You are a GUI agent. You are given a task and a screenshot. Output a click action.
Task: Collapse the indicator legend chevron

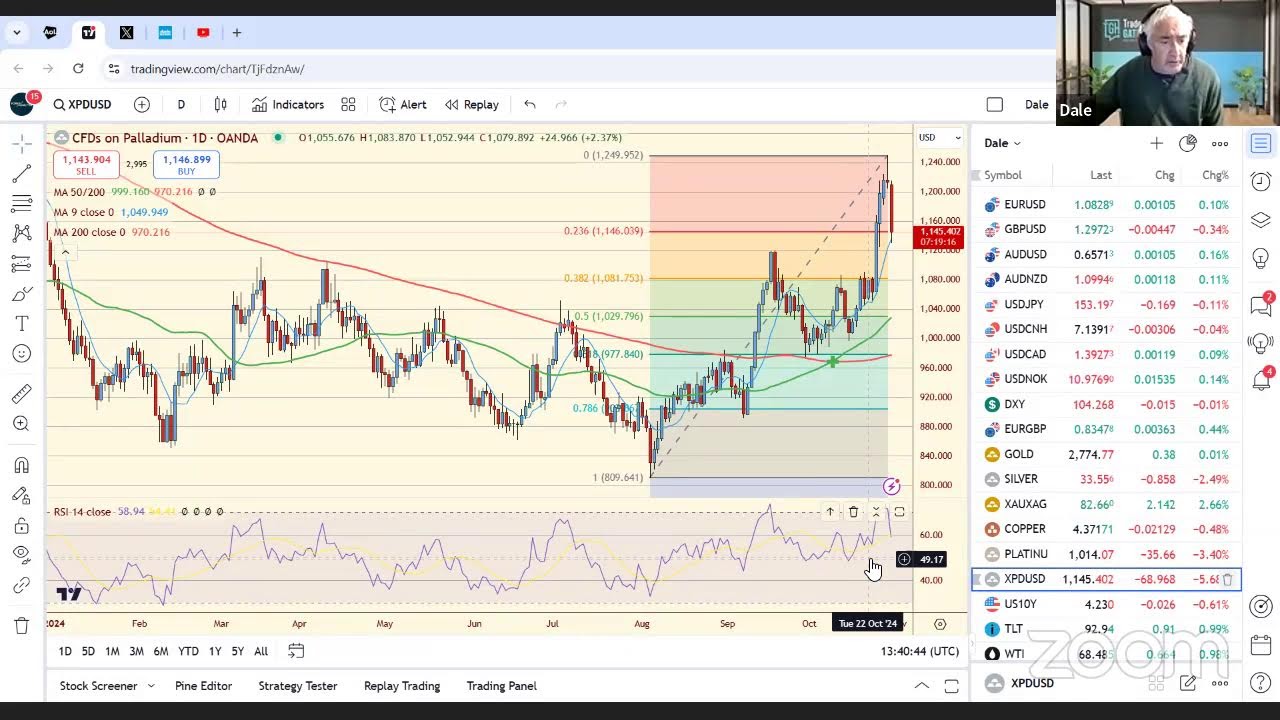tap(65, 252)
